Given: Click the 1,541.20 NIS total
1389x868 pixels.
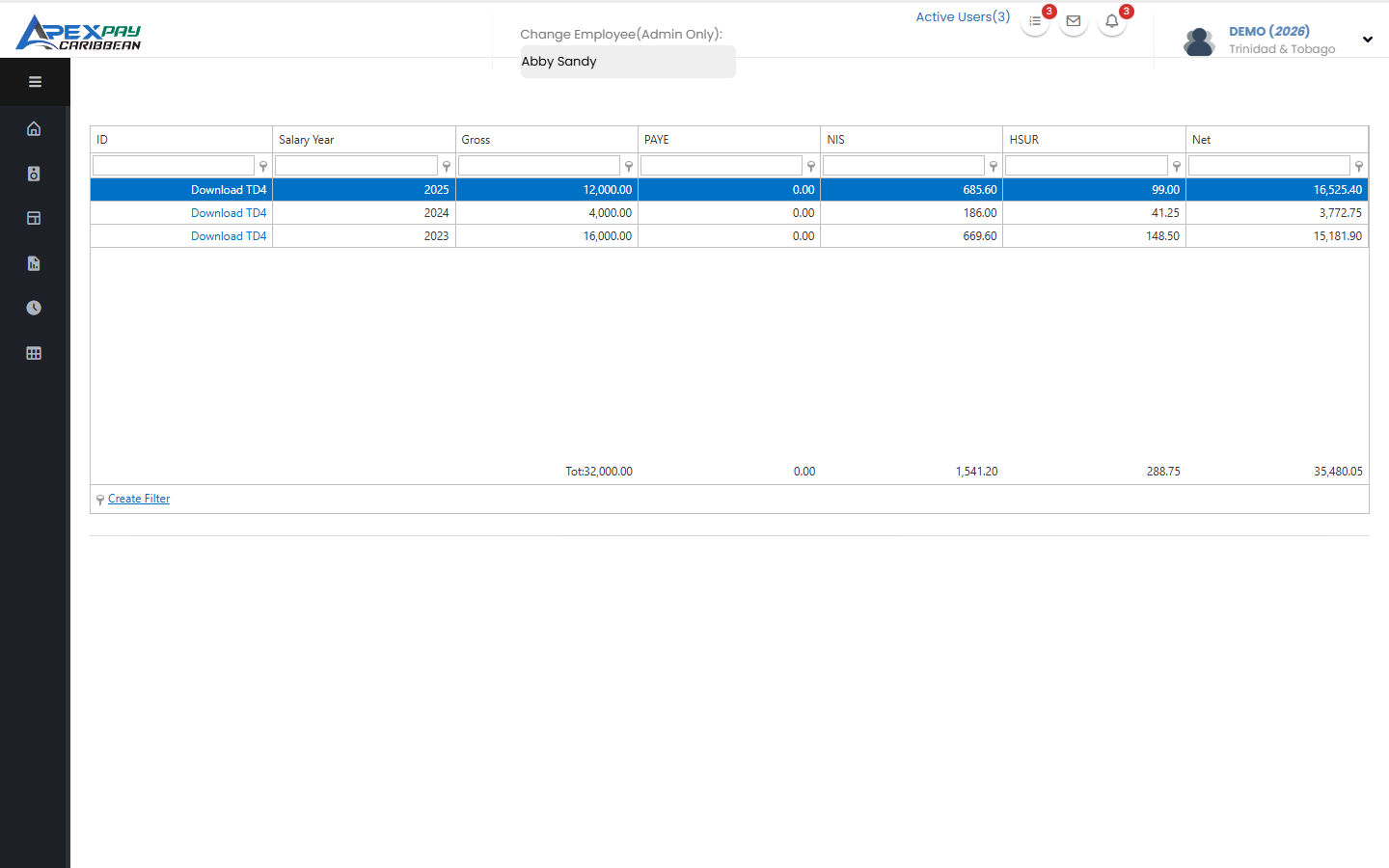Looking at the screenshot, I should coord(976,472).
